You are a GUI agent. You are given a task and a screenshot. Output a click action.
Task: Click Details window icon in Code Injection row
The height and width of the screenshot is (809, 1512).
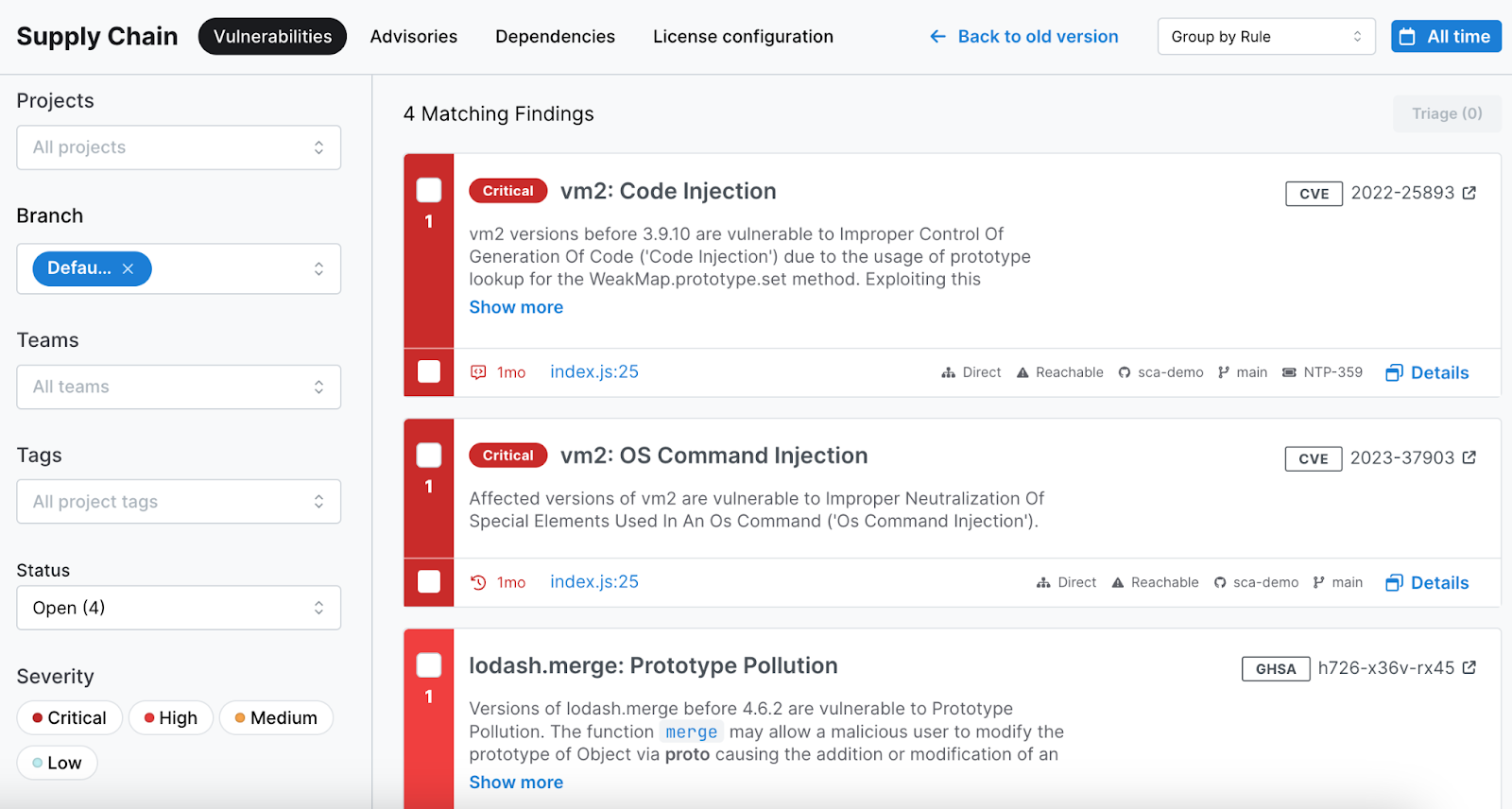click(1394, 373)
